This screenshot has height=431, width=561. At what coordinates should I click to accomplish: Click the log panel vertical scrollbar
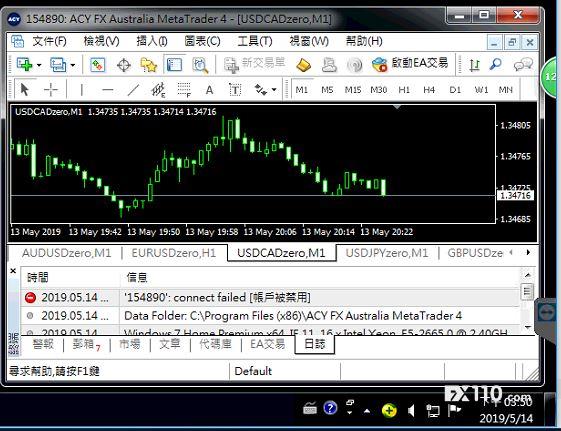tap(527, 300)
